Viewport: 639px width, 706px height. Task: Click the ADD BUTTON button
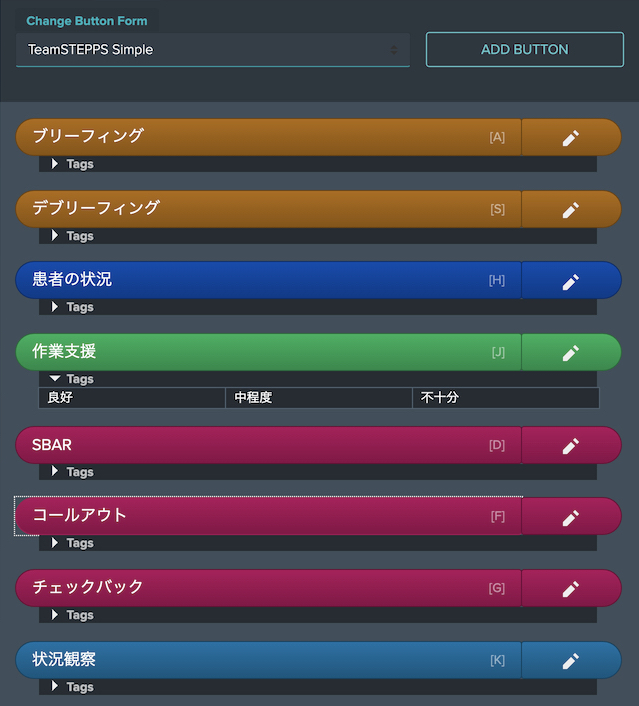tap(525, 50)
